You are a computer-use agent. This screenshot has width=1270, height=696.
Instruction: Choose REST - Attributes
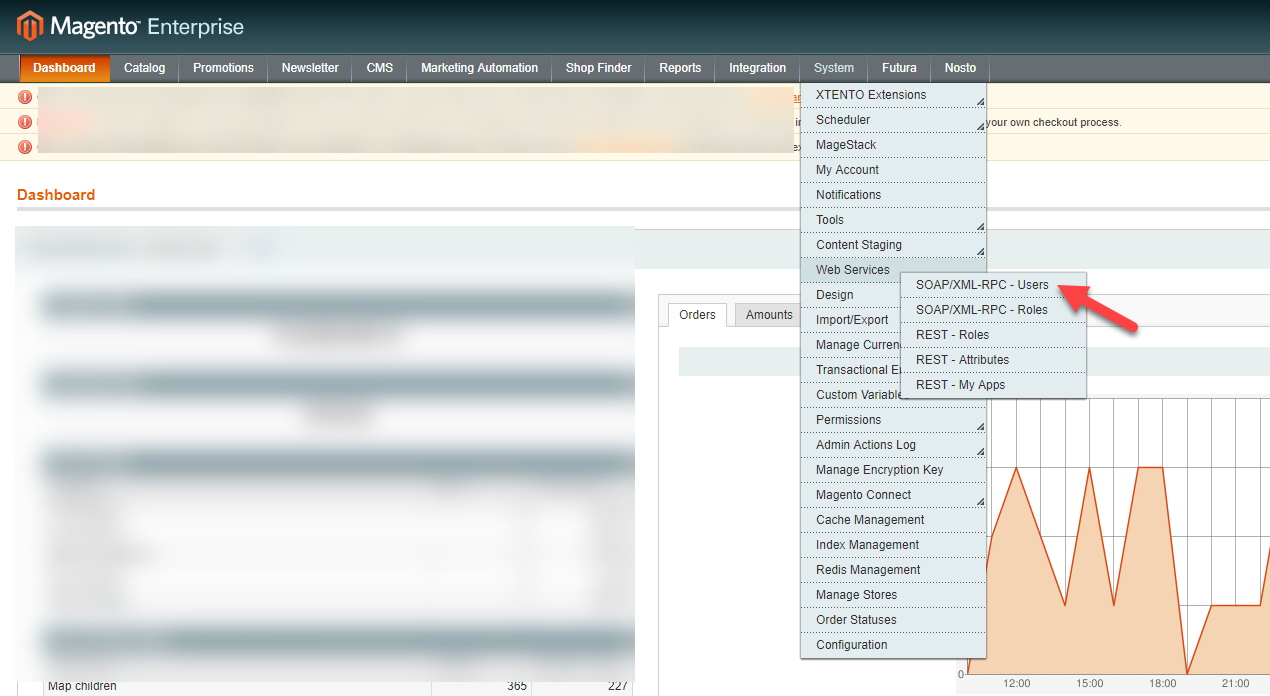coord(993,360)
